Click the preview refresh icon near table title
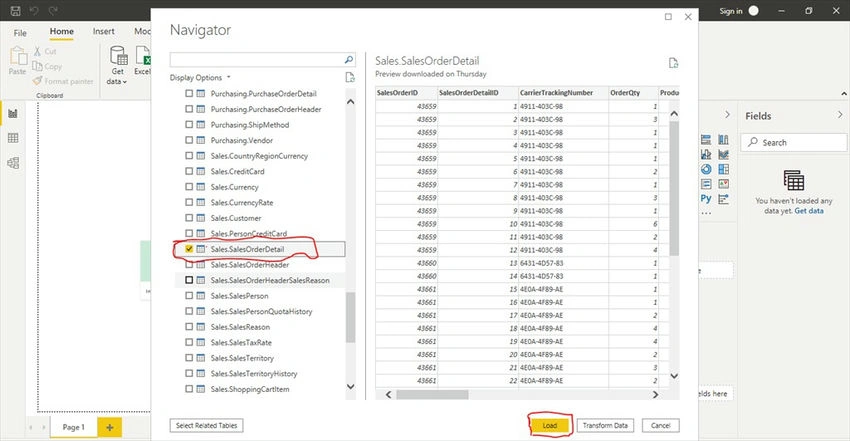Screen dimensions: 850x441 click(x=673, y=63)
